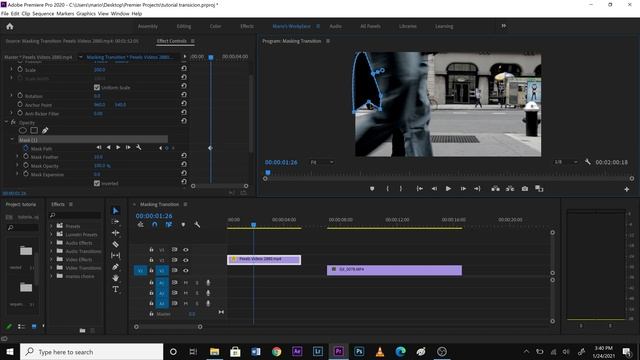This screenshot has width=640, height=360.
Task: Select the Slip tool
Action: click(x=116, y=256)
